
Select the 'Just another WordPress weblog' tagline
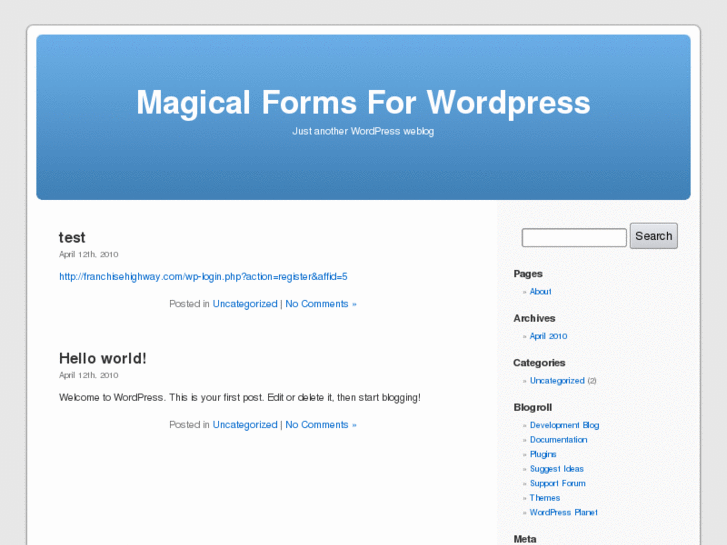pyautogui.click(x=363, y=131)
